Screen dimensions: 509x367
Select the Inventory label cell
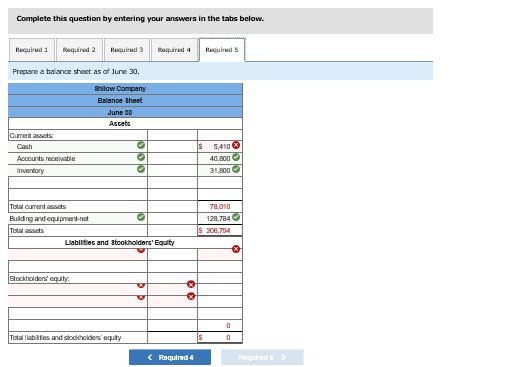point(78,171)
